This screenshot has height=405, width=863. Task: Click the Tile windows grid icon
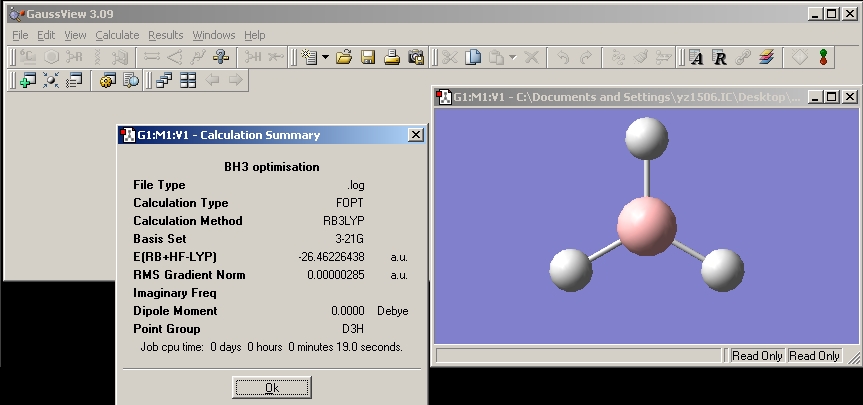[x=188, y=80]
